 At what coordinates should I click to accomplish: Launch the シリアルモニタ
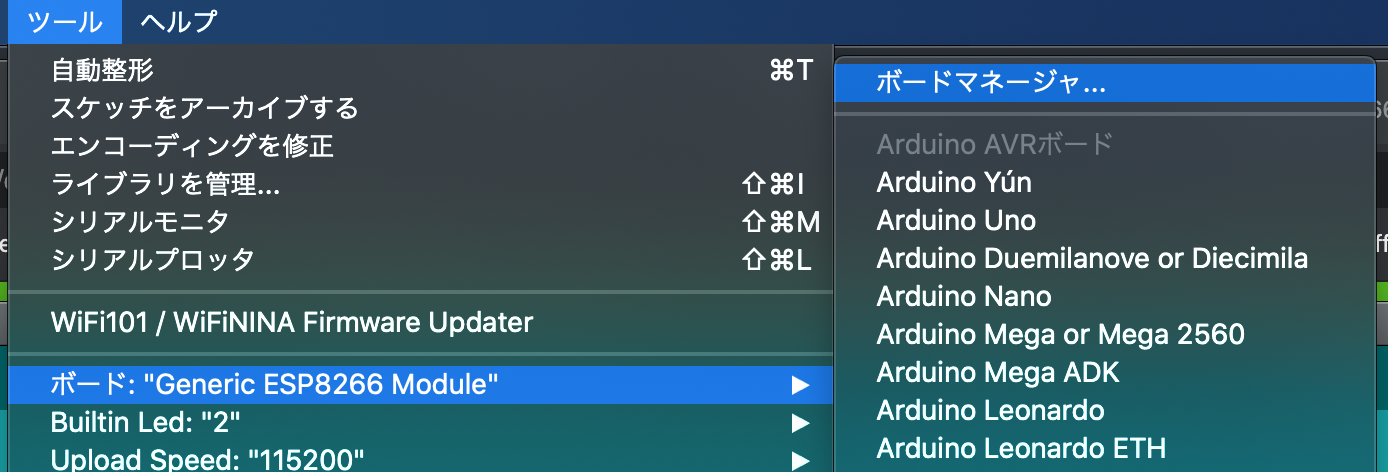[x=140, y=222]
